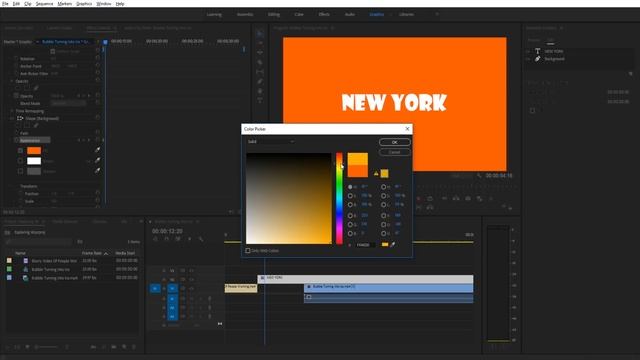Select the R radio button in RGB column
The image size is (640, 360).
[x=350, y=216]
